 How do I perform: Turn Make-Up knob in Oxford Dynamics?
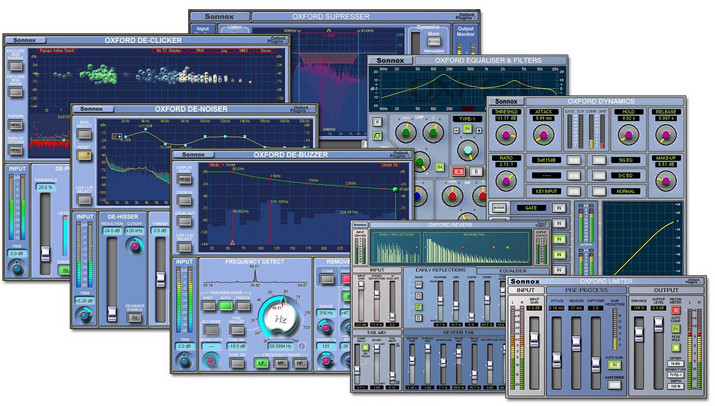point(666,181)
